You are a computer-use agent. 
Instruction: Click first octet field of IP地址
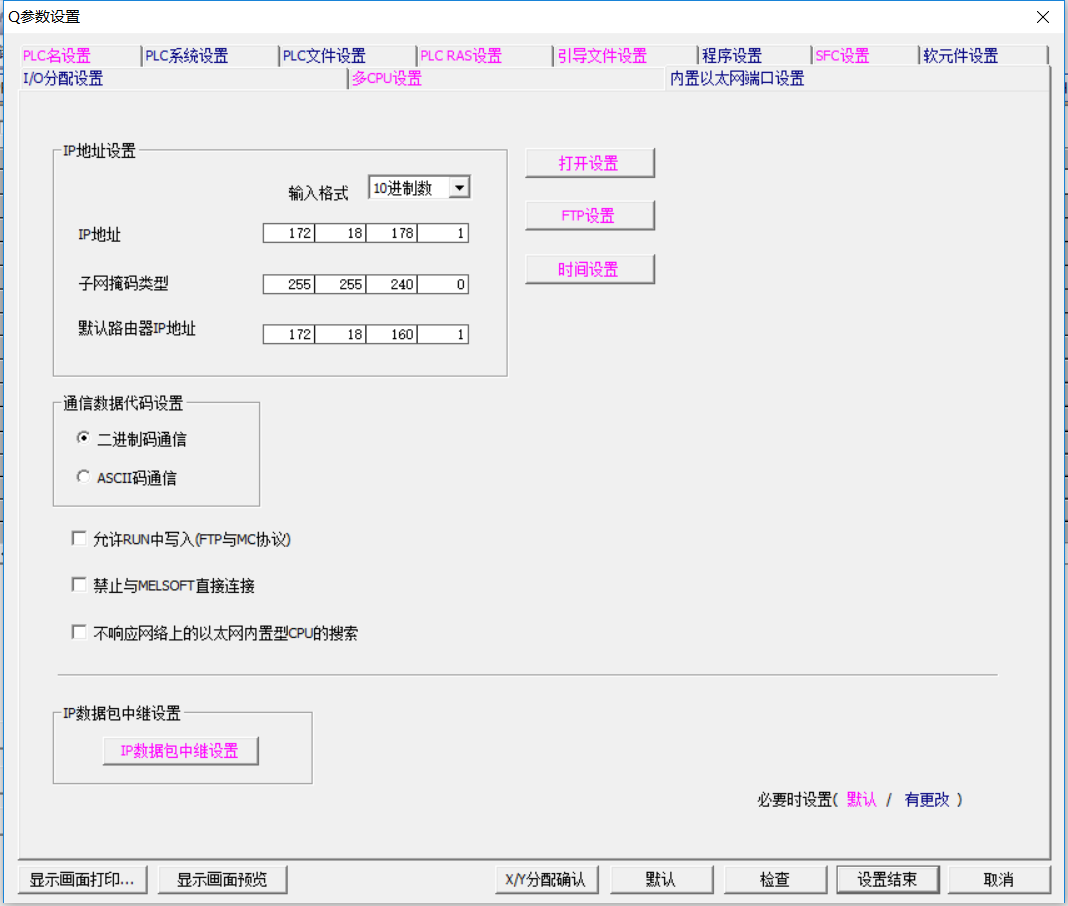290,234
